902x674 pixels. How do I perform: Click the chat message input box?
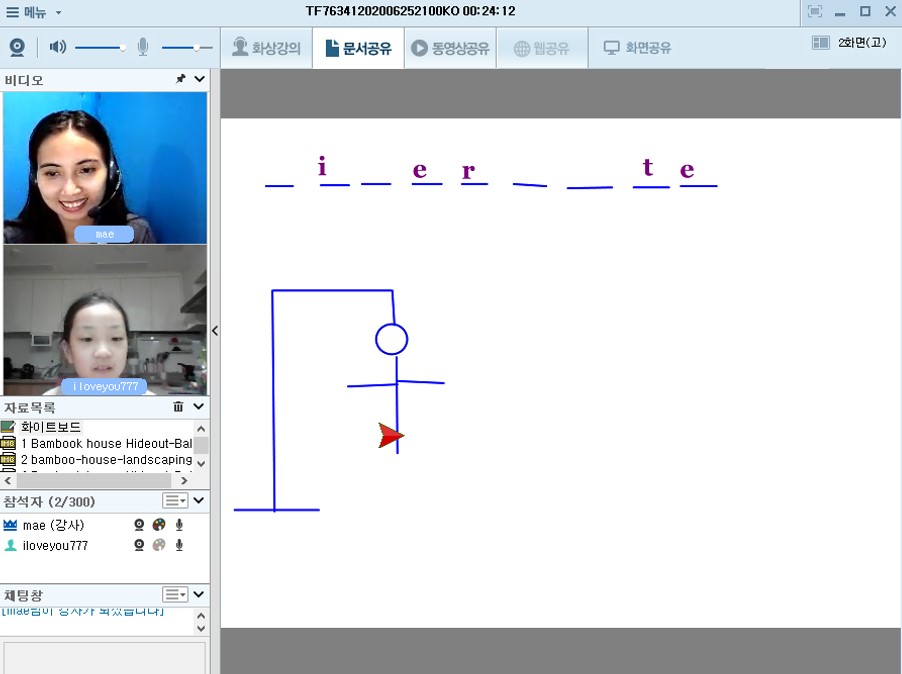(x=104, y=657)
